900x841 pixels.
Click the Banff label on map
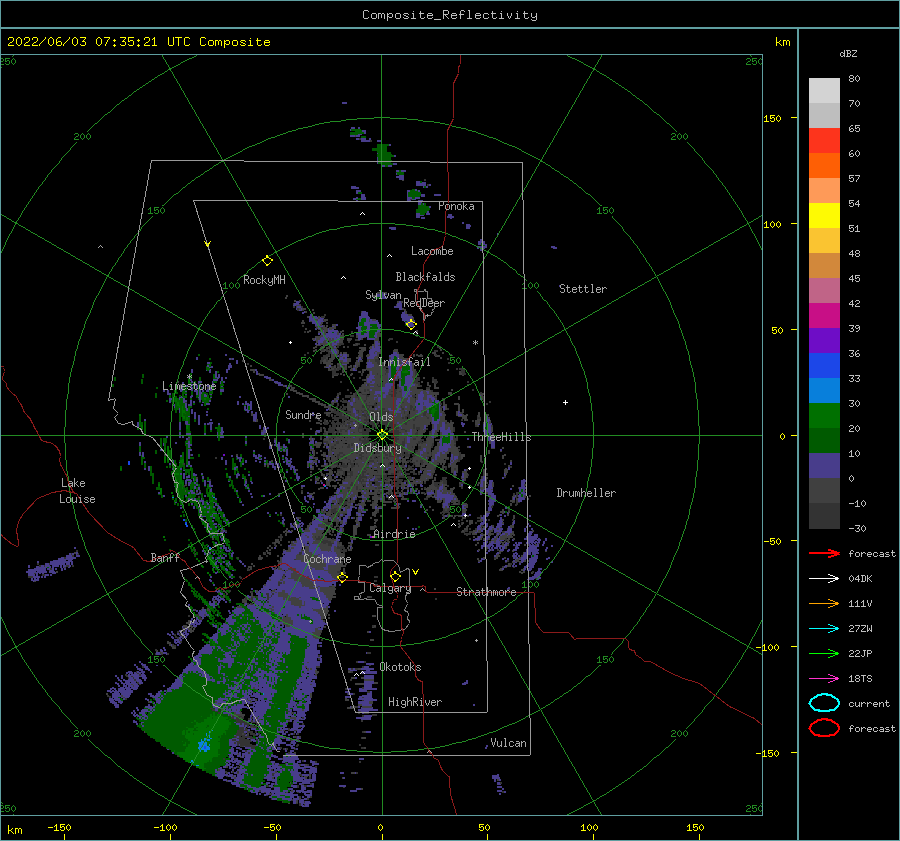[x=165, y=557]
